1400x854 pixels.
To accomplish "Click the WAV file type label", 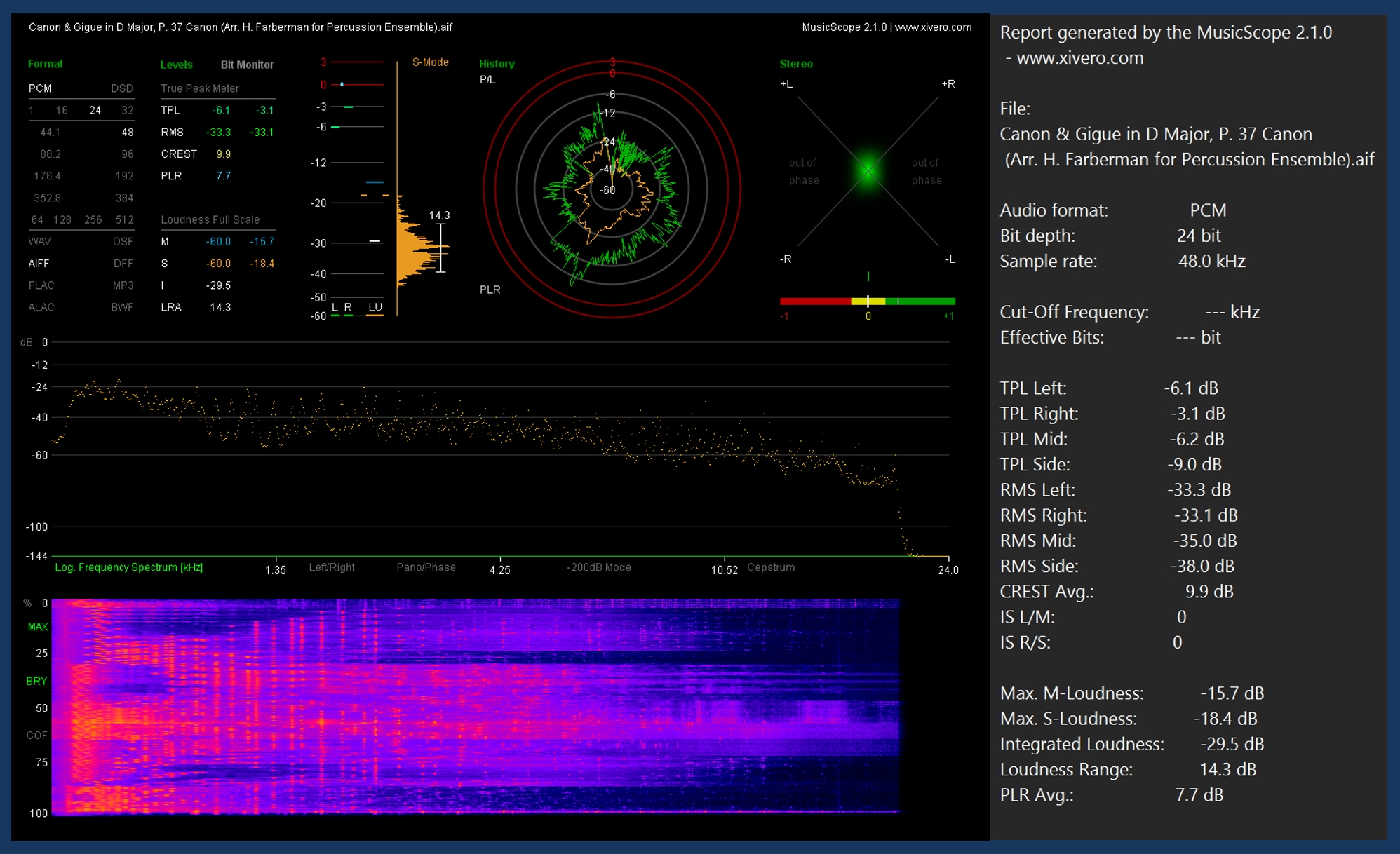I will pyautogui.click(x=39, y=242).
